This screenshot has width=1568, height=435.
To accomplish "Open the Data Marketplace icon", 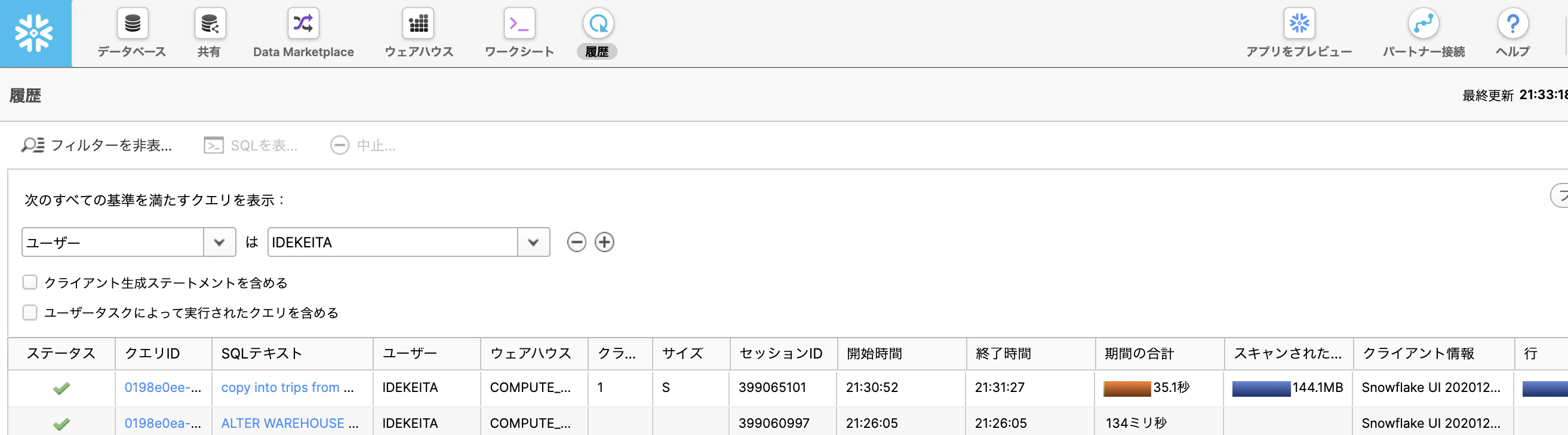I will coord(303,24).
